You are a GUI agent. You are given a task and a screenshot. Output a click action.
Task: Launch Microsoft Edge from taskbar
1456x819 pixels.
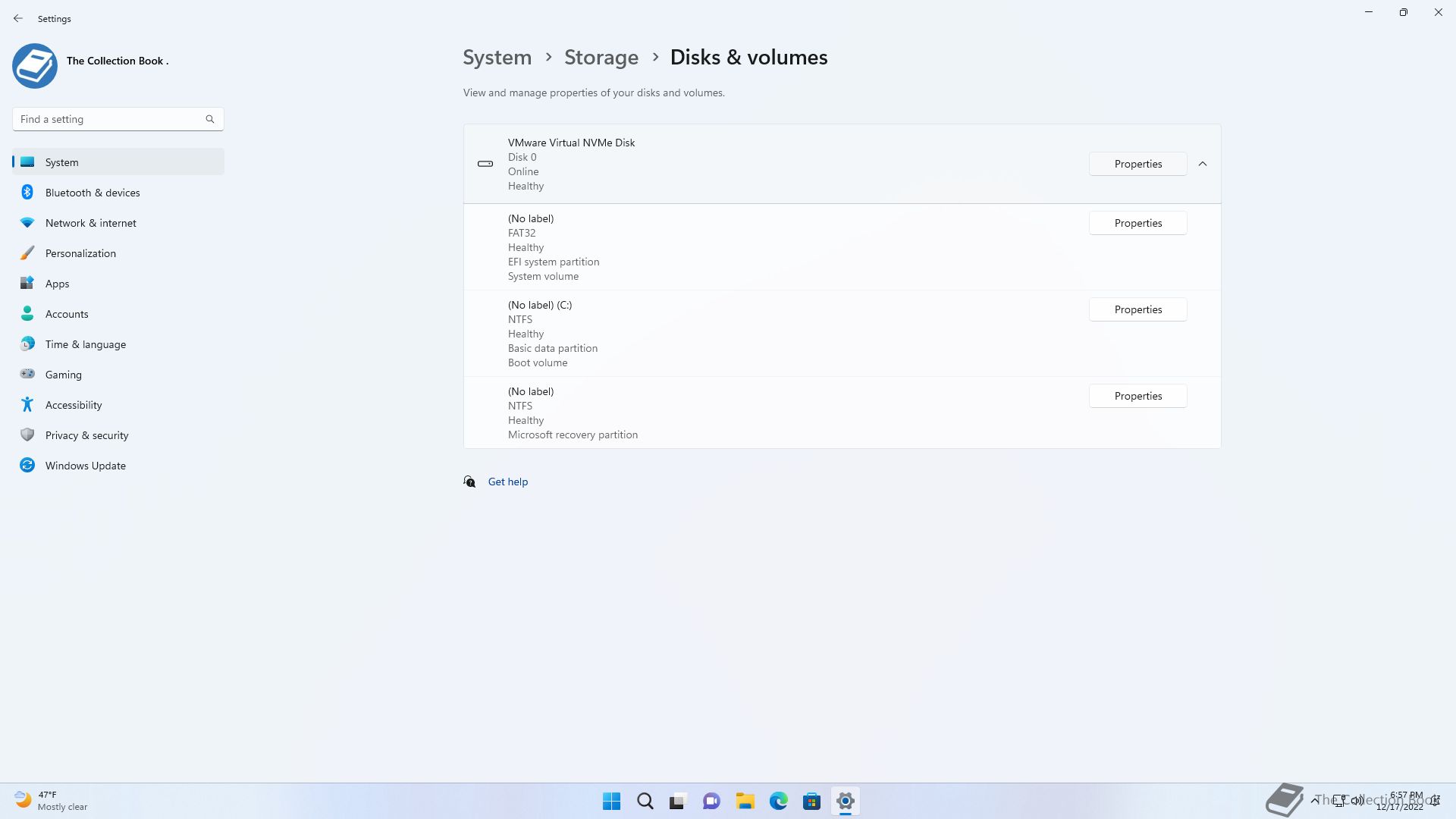click(x=778, y=801)
